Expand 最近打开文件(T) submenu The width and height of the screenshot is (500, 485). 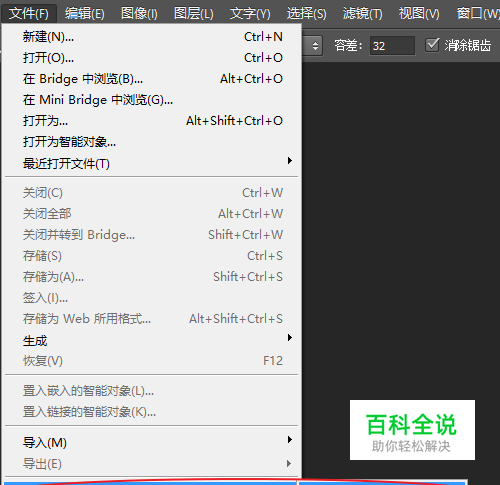pyautogui.click(x=152, y=163)
